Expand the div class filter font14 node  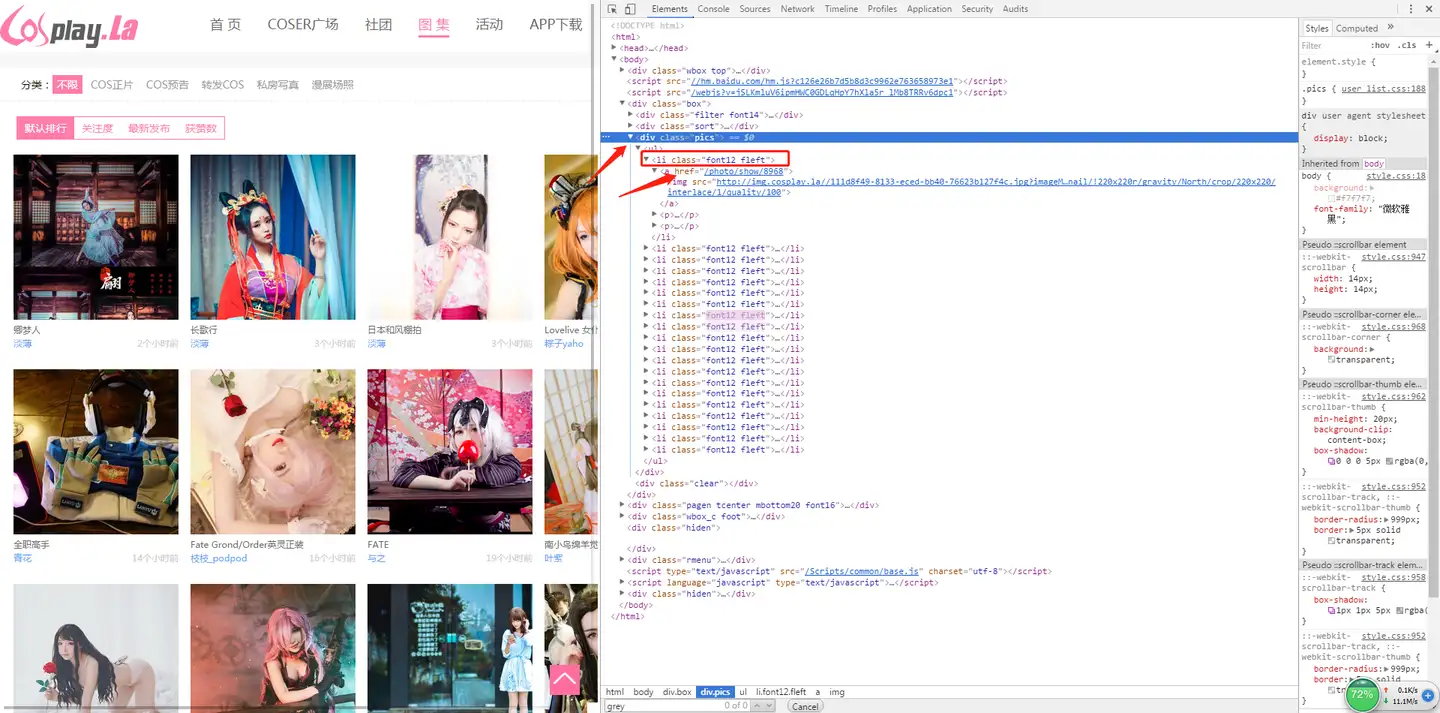pyautogui.click(x=631, y=115)
